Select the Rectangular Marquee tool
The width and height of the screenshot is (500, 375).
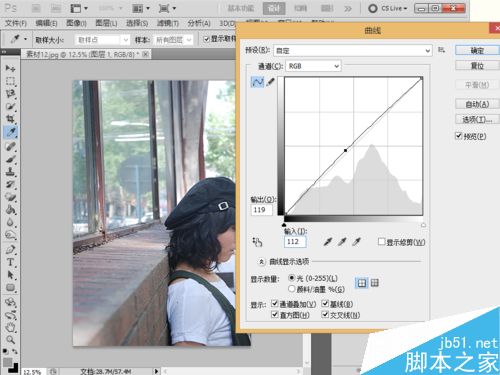[x=11, y=81]
